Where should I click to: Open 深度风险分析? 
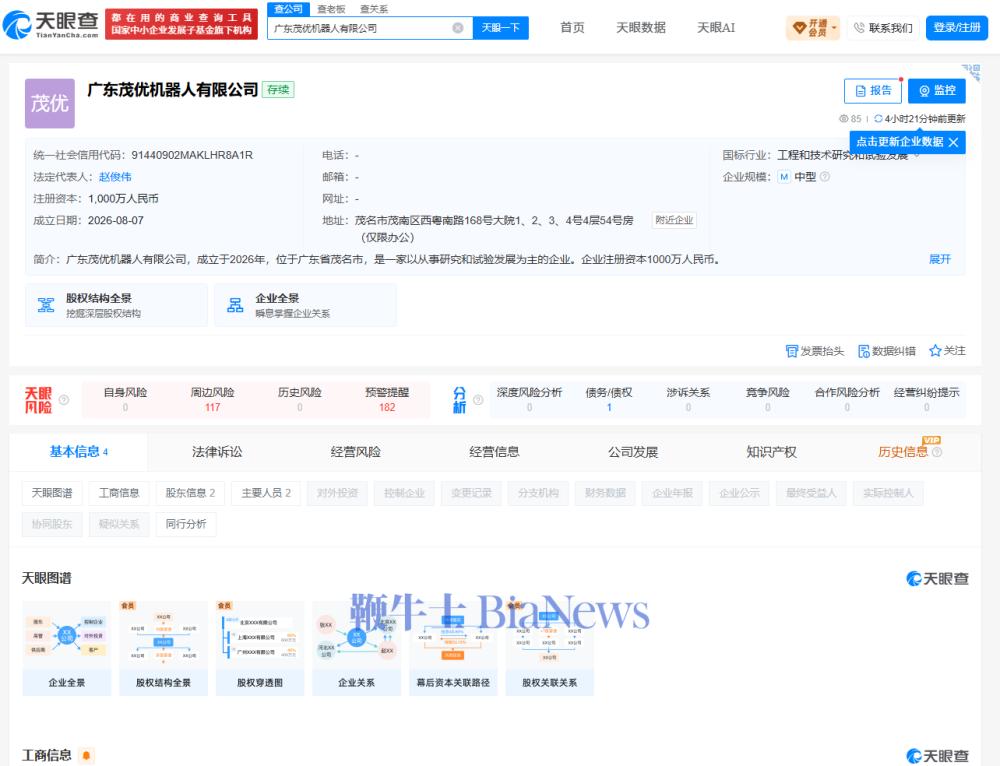click(x=529, y=399)
